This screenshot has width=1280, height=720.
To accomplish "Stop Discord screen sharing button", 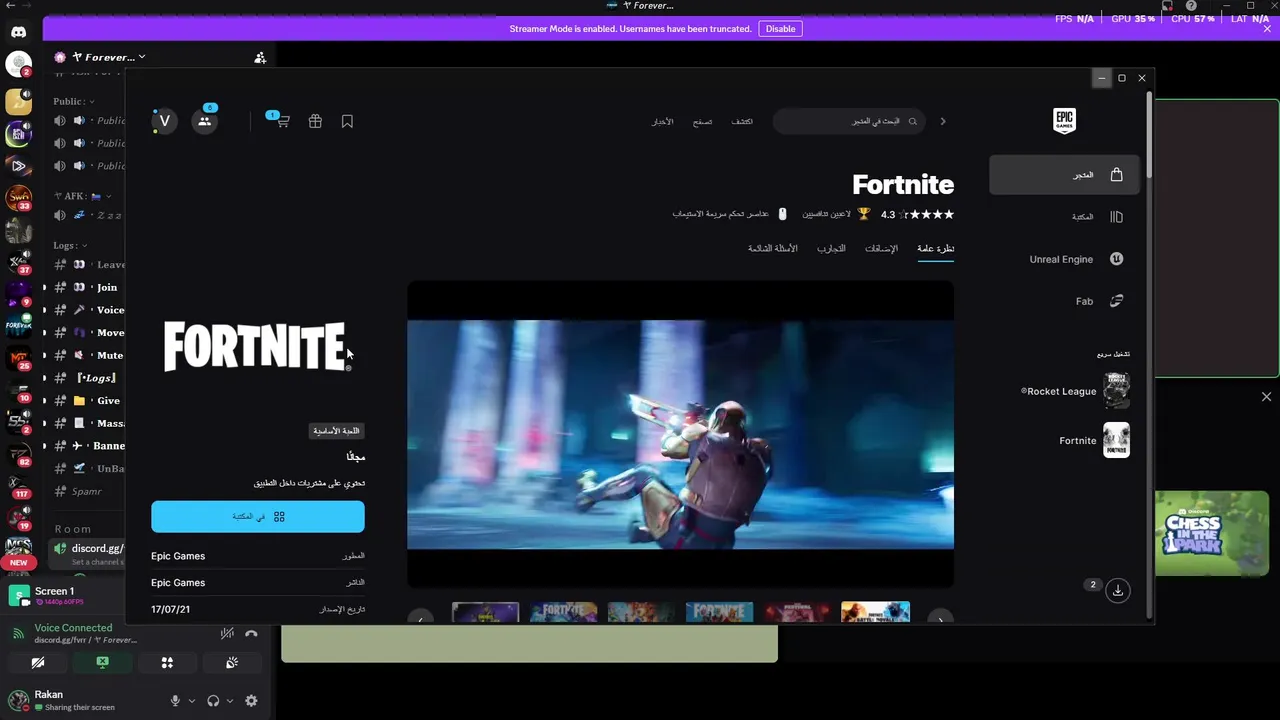I will tap(102, 662).
